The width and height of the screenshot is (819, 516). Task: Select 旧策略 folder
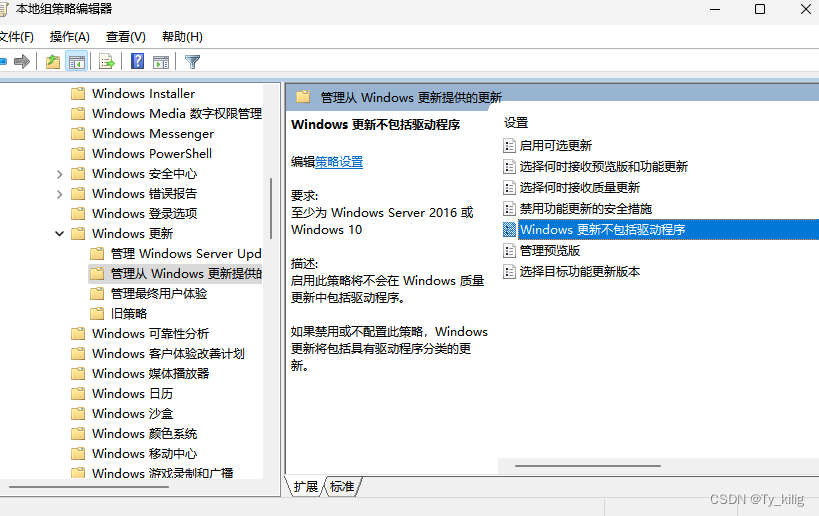click(x=128, y=313)
